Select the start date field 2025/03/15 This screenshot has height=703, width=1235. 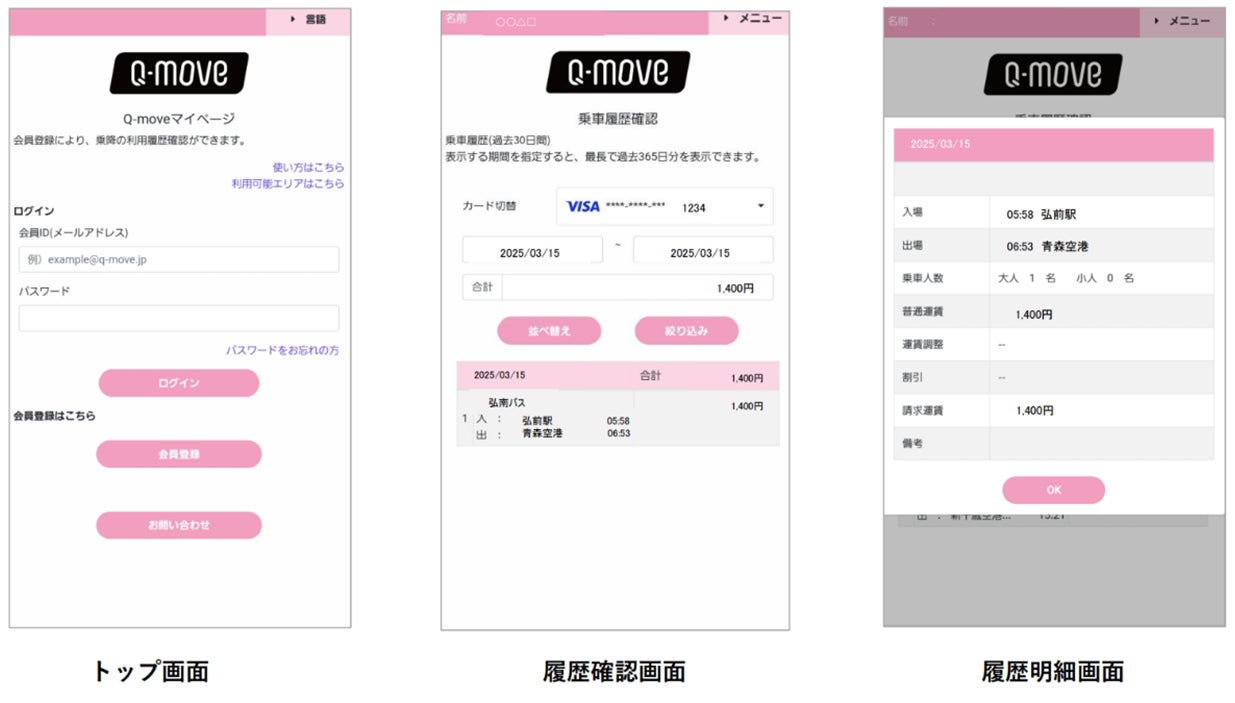532,251
